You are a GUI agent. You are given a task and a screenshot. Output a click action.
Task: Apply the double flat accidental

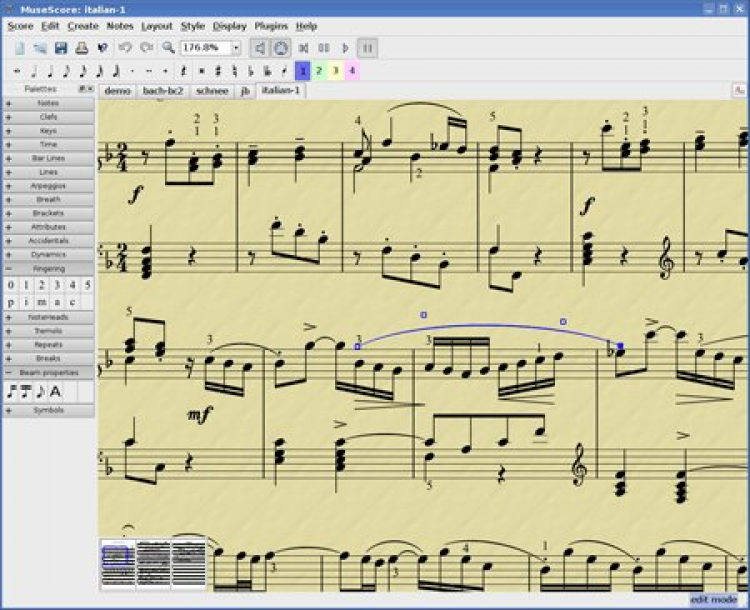tap(267, 71)
